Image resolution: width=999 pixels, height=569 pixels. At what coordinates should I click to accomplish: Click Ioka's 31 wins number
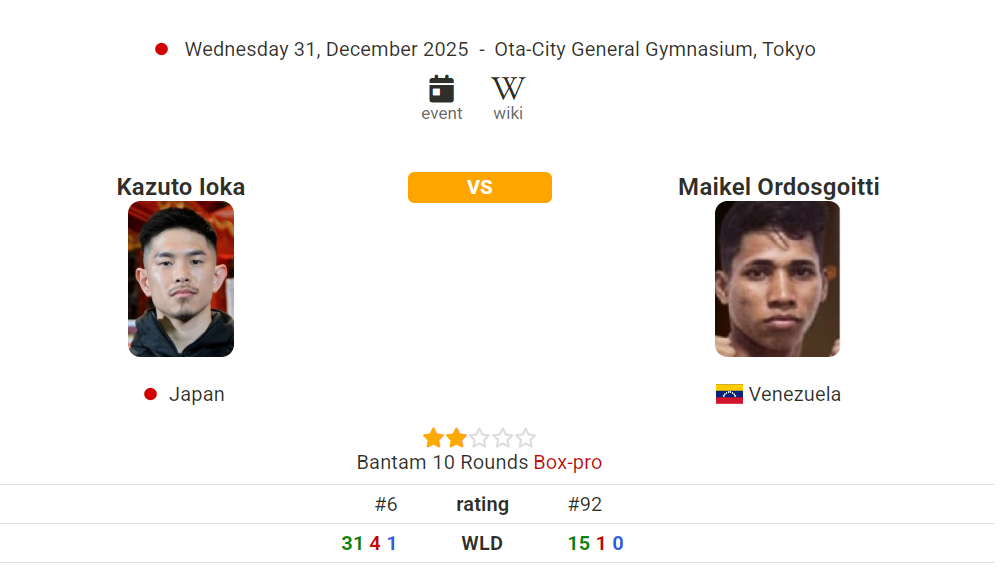click(x=352, y=544)
